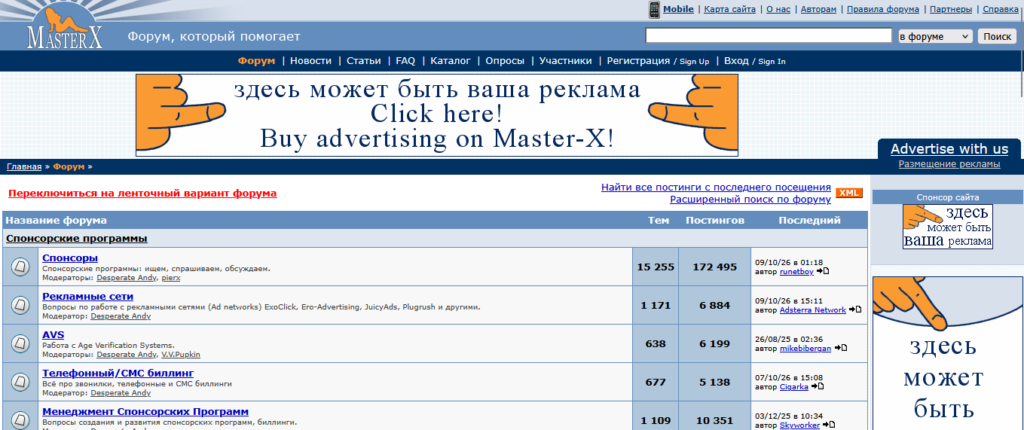
Task: Open Правила форума link
Action: click(883, 9)
